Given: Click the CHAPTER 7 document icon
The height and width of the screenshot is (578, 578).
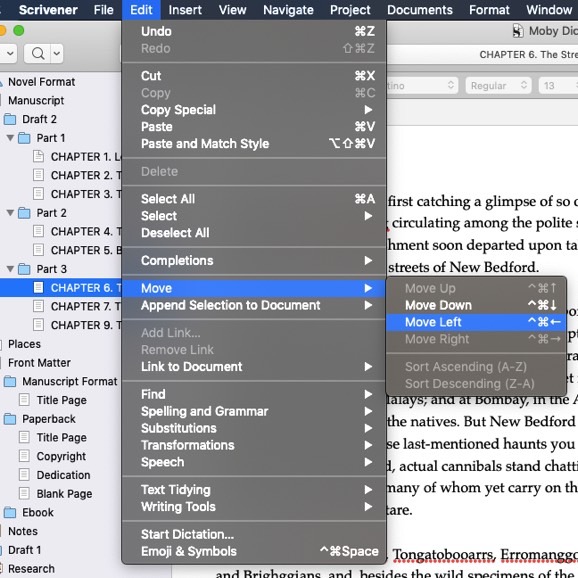Looking at the screenshot, I should (x=38, y=306).
